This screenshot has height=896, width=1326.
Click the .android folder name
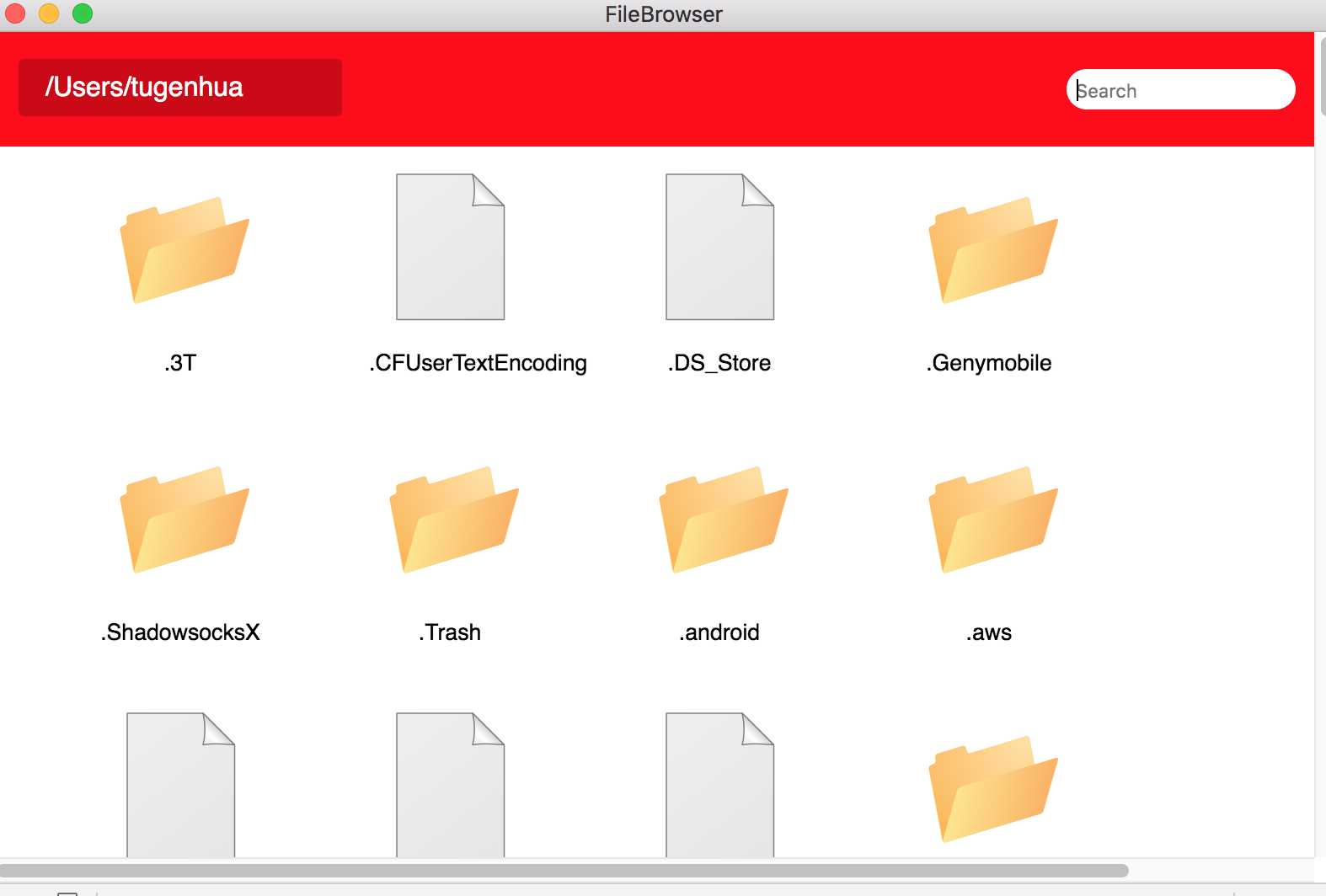coord(719,632)
